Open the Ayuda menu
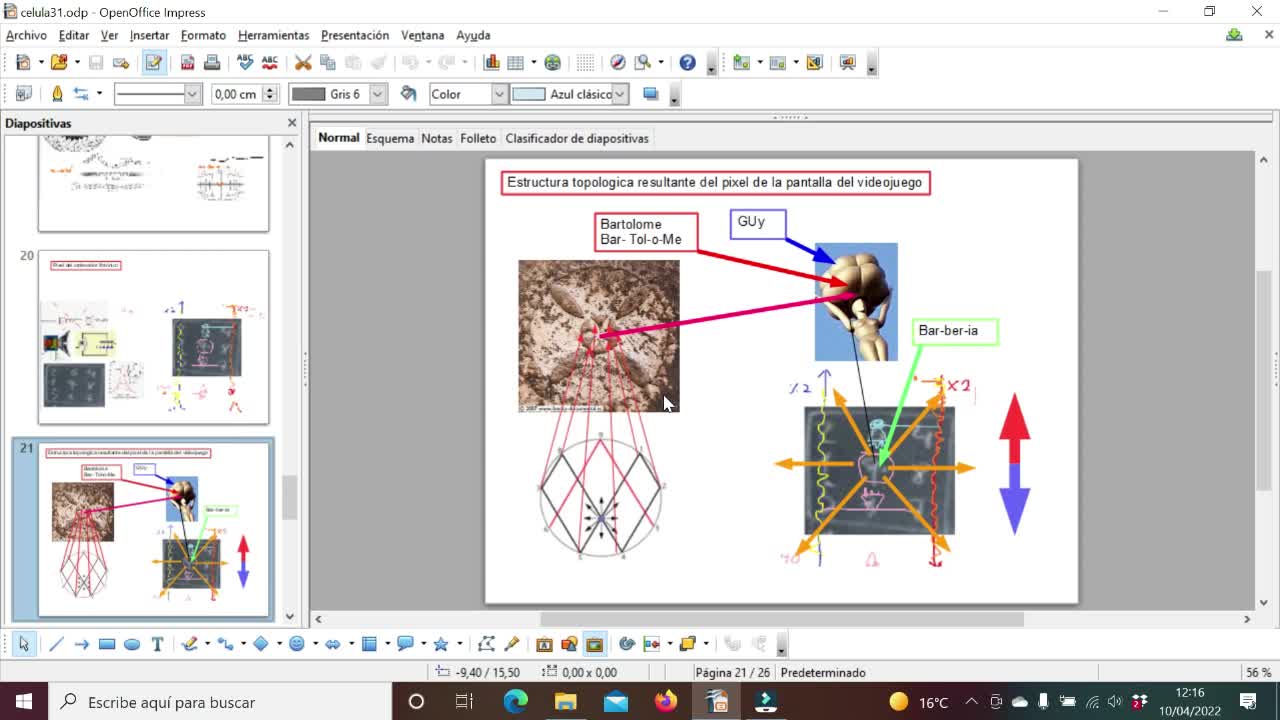Image resolution: width=1280 pixels, height=720 pixels. 473,35
